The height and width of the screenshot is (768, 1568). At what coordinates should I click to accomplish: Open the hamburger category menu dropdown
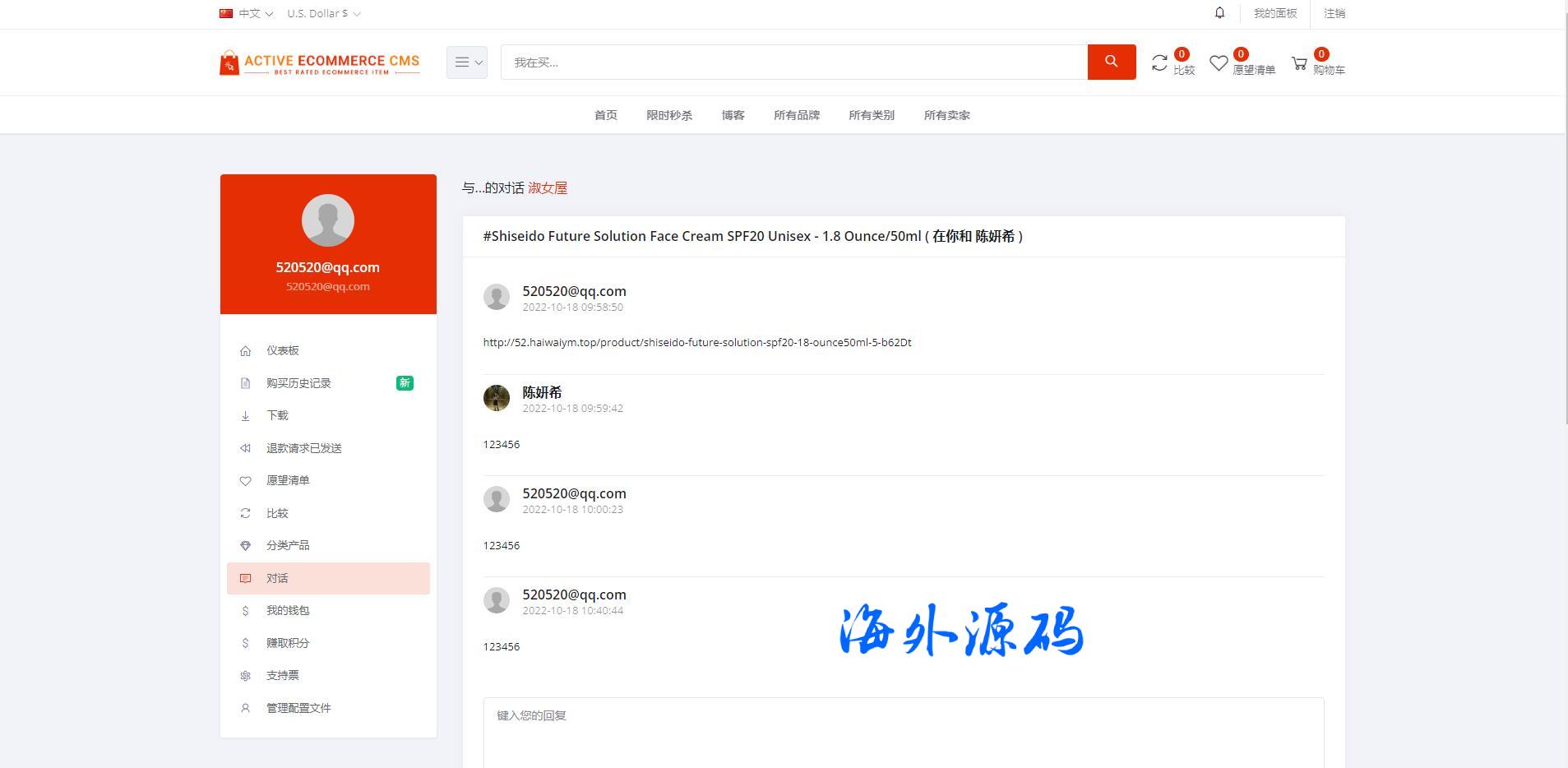click(466, 62)
